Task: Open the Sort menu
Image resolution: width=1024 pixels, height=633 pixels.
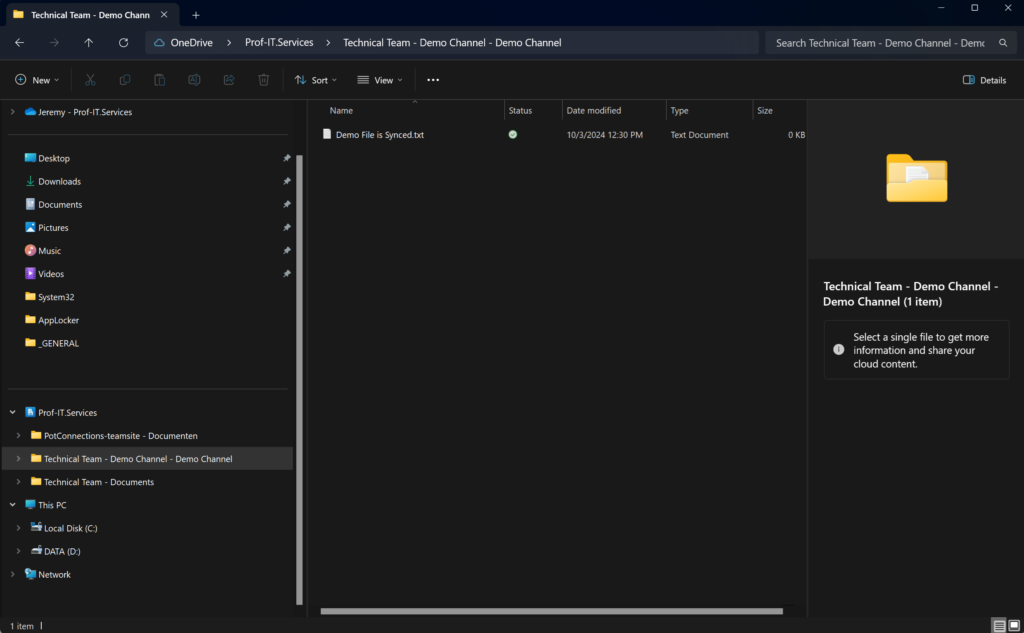Action: coord(315,80)
